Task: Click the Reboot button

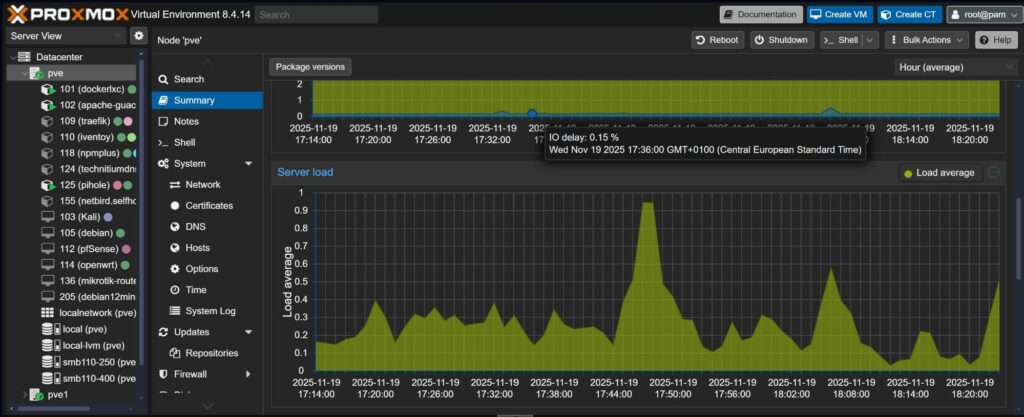Action: coord(717,40)
